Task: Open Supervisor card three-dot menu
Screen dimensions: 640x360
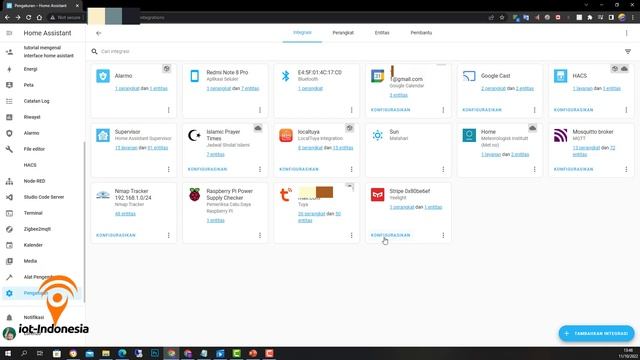Action: click(x=169, y=169)
